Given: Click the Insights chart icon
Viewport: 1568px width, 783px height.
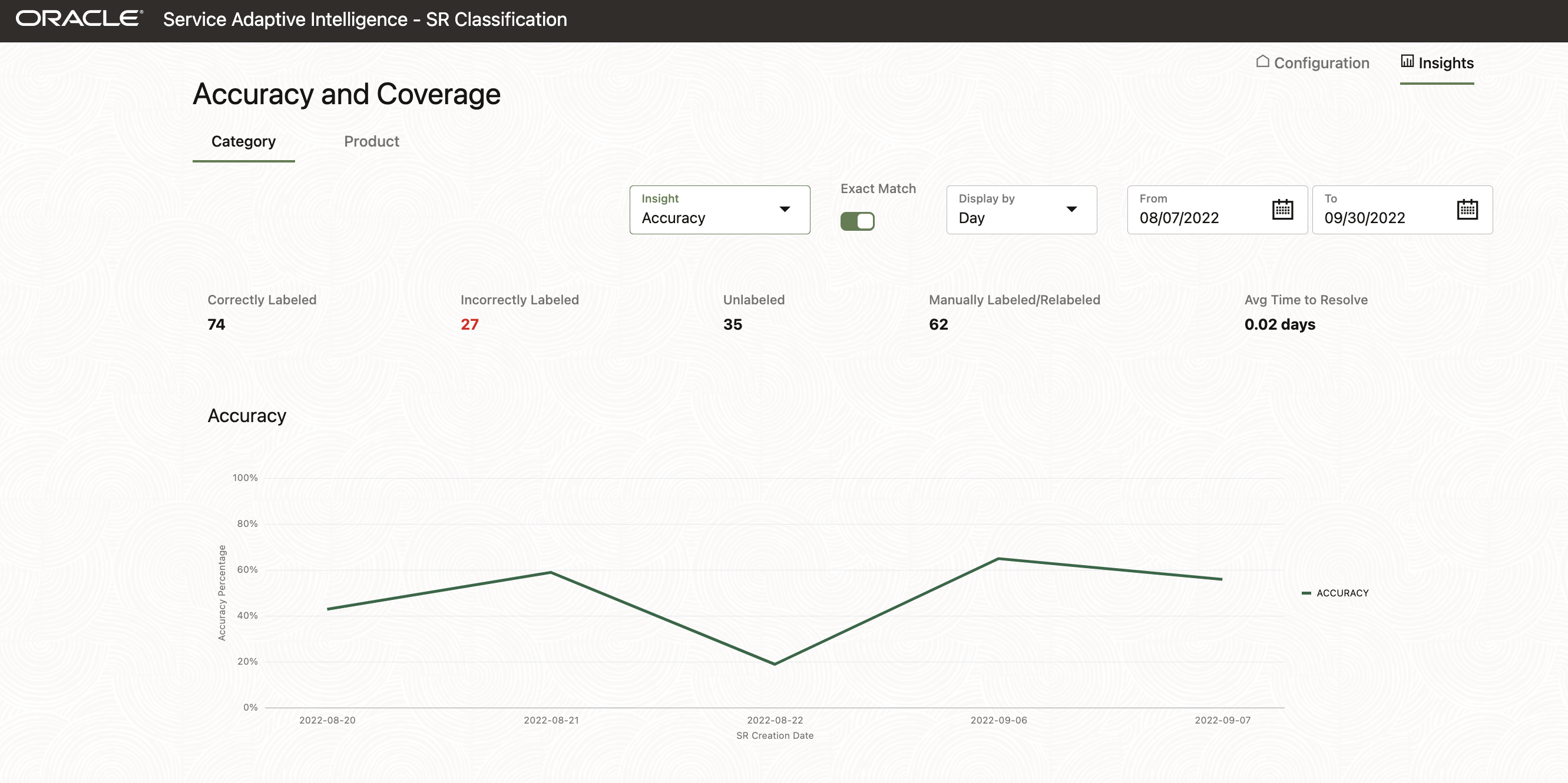Looking at the screenshot, I should [x=1407, y=61].
